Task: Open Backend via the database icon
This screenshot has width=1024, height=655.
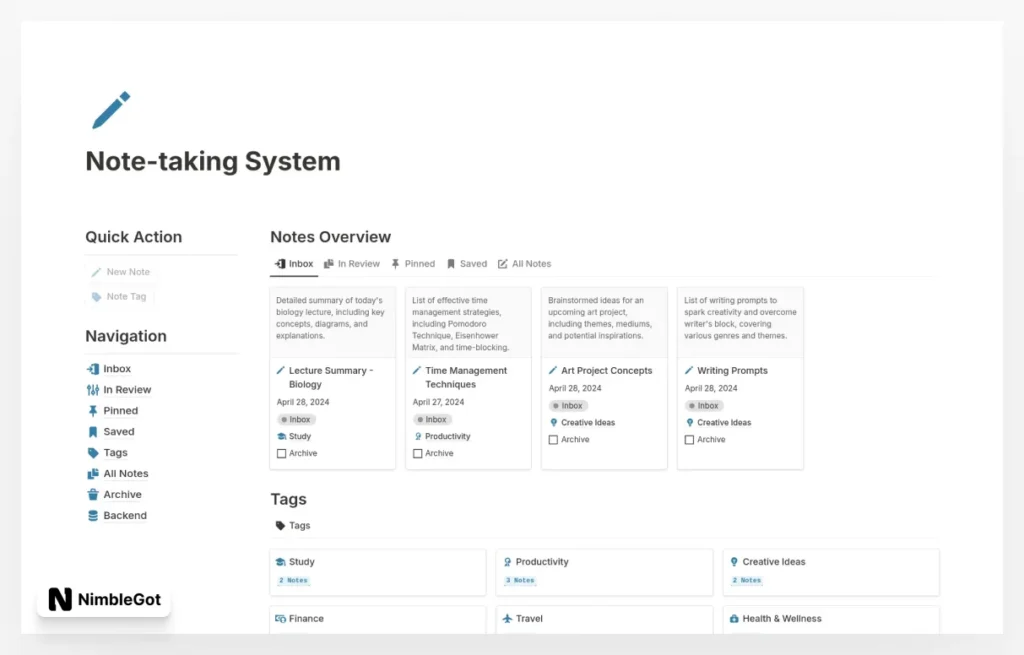Action: point(95,515)
